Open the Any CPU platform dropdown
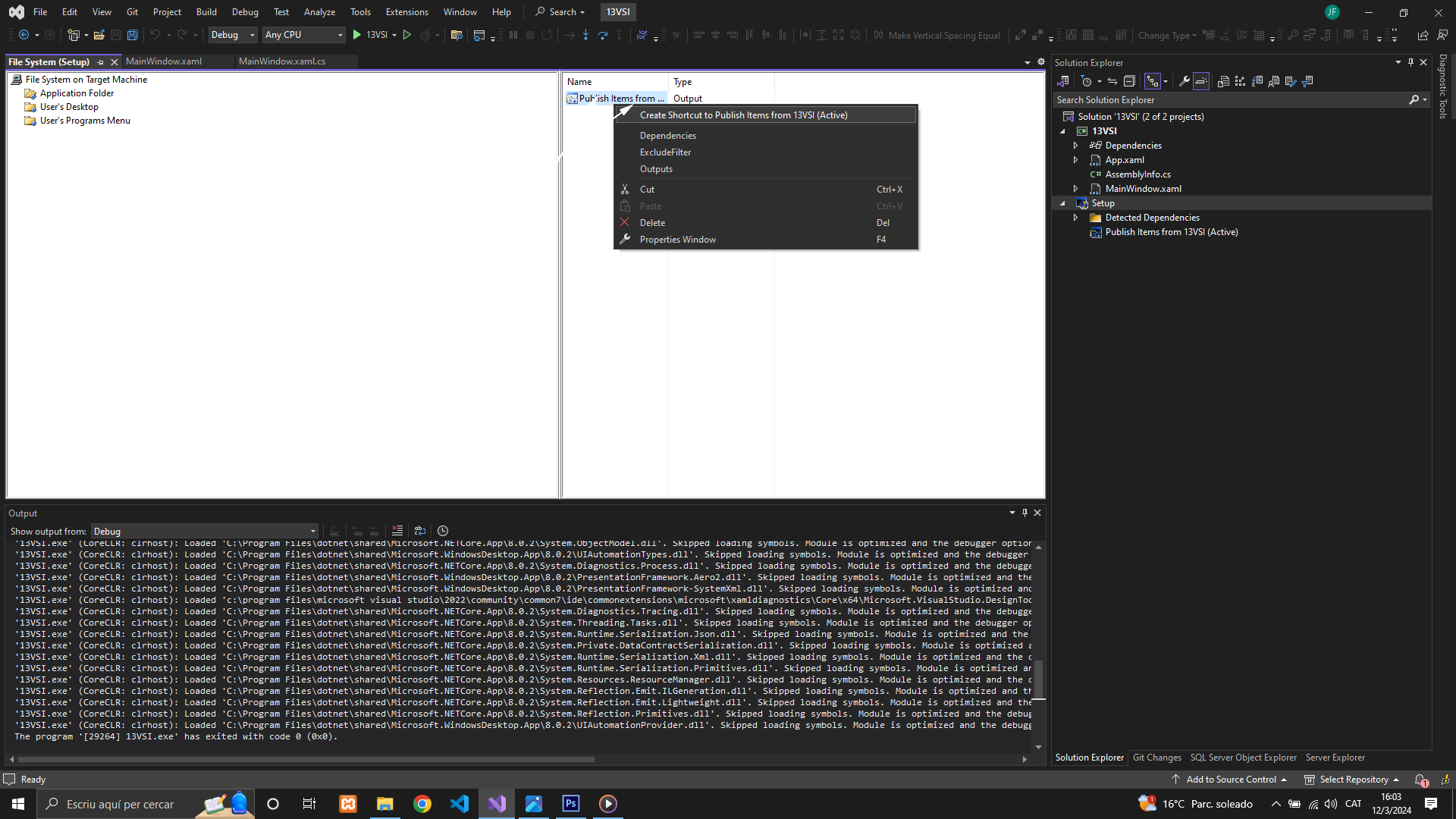The height and width of the screenshot is (819, 1456). pos(303,35)
